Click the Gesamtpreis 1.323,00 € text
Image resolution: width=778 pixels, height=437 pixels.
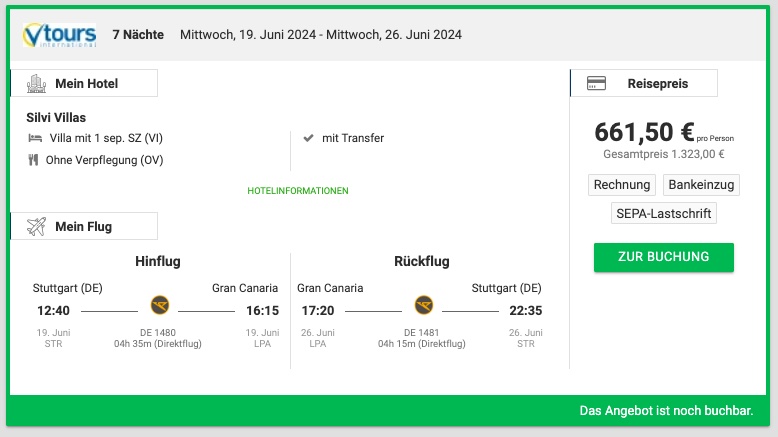[664, 154]
